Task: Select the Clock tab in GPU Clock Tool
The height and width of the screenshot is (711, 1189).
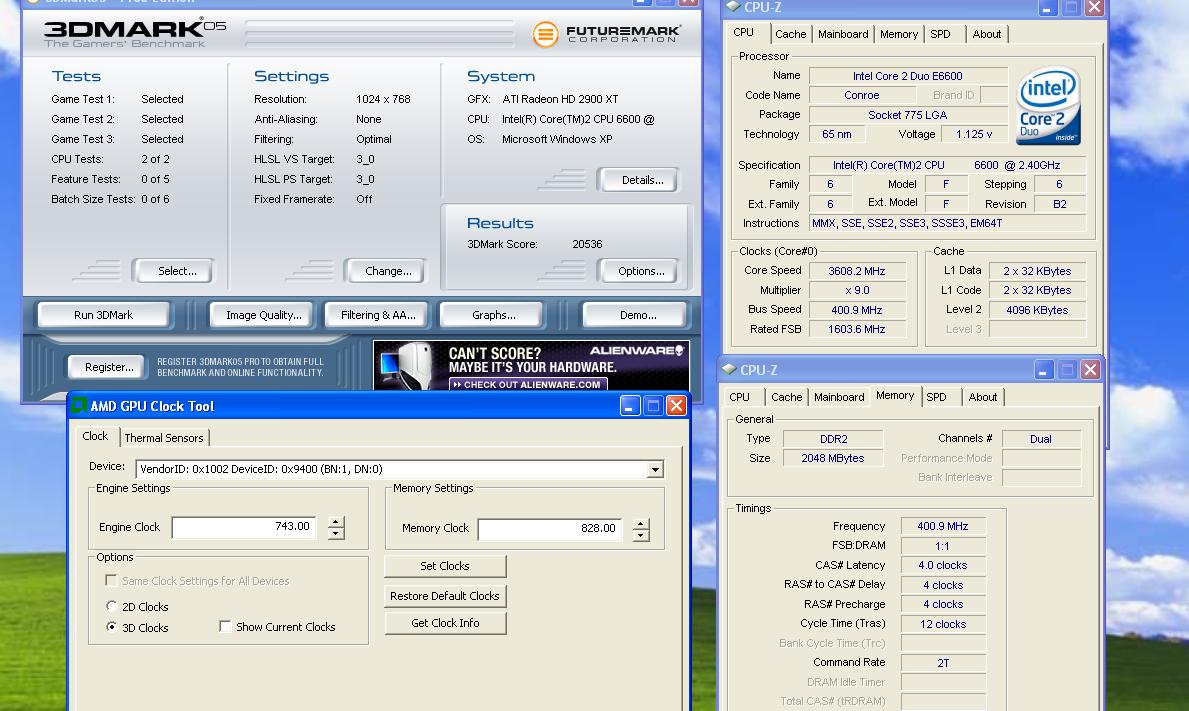Action: tap(95, 436)
